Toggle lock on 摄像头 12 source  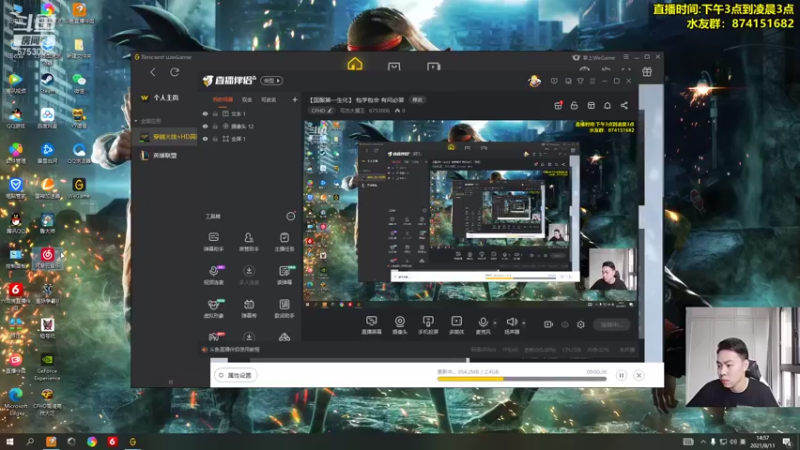click(x=215, y=126)
